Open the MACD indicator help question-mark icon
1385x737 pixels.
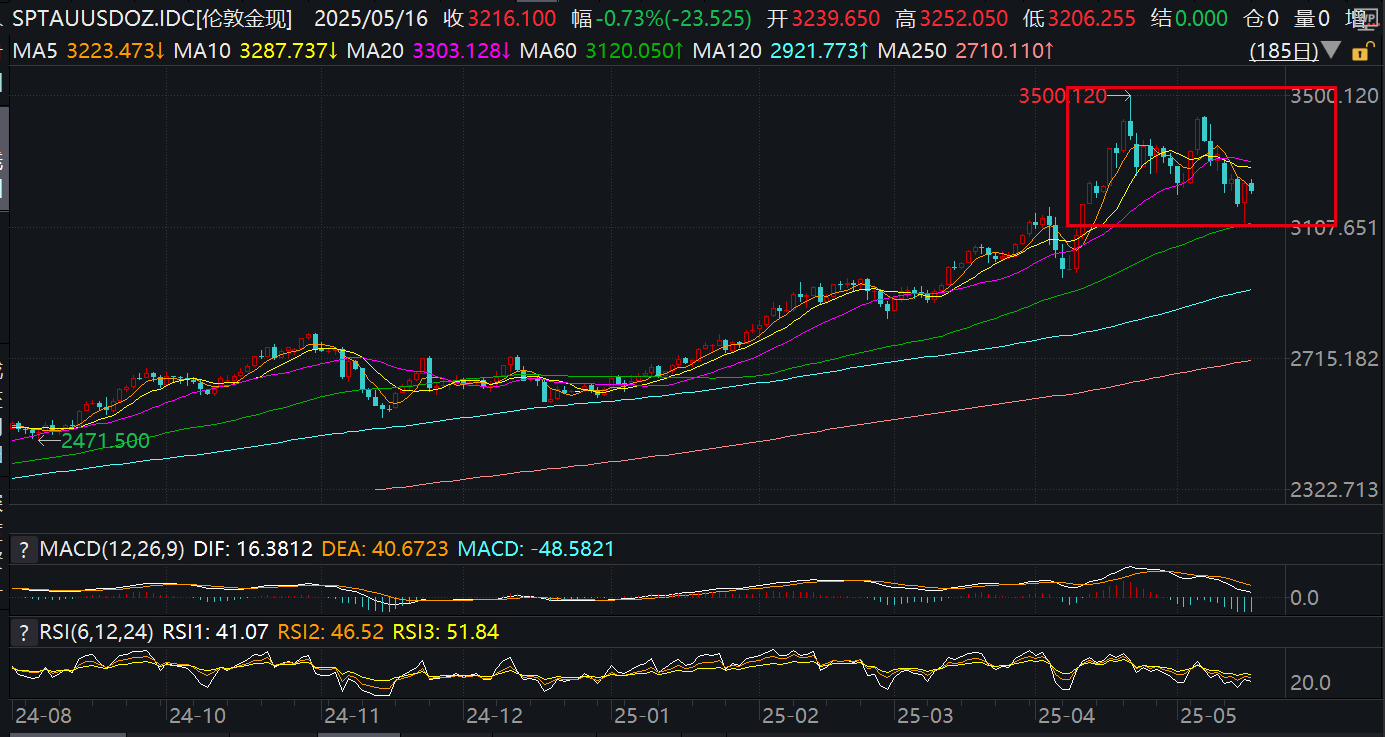pyautogui.click(x=22, y=549)
